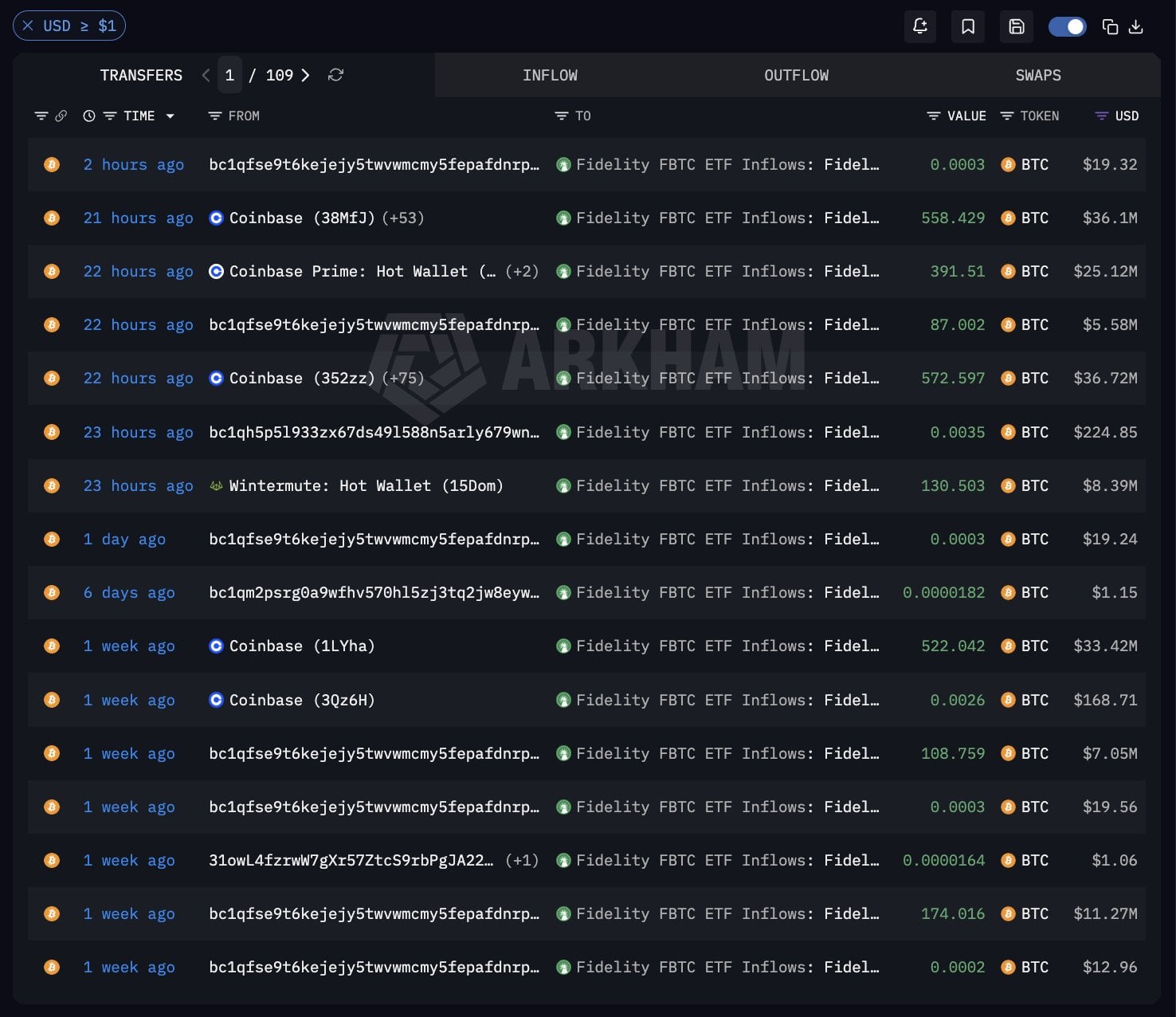Click Fidelity recipient in $8.39M row

point(727,485)
